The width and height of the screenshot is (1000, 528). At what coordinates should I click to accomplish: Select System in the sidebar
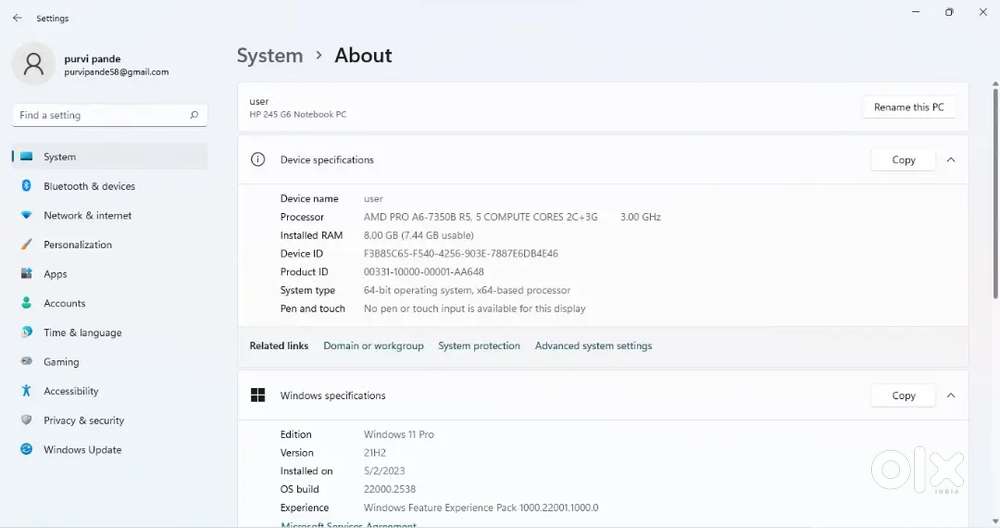point(60,157)
